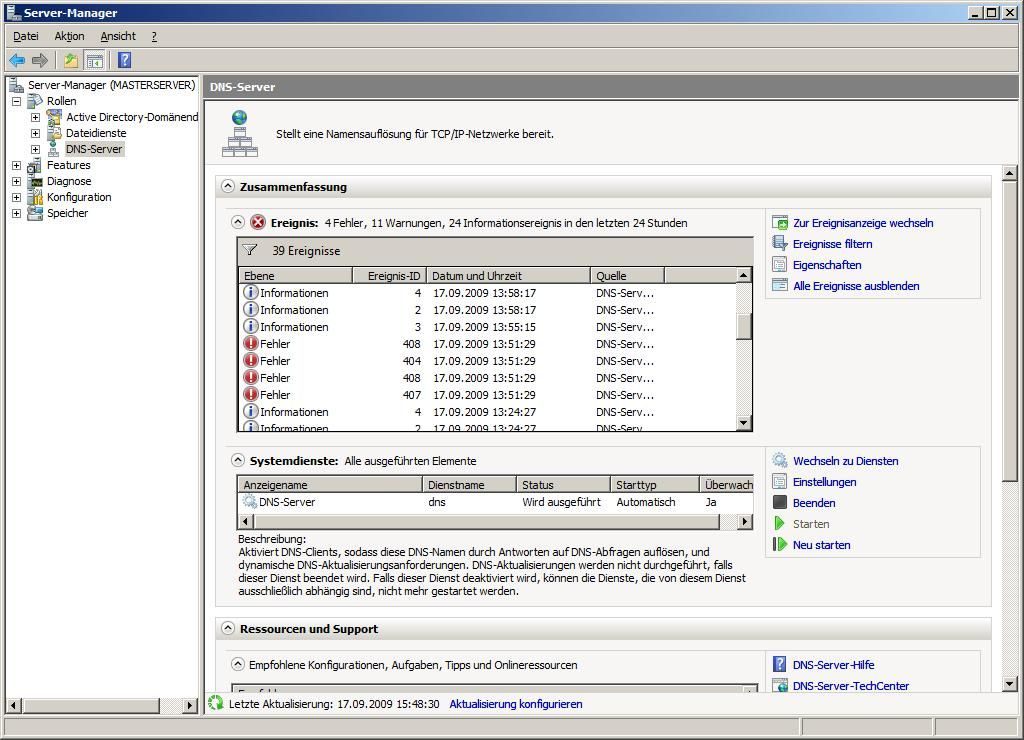The image size is (1024, 740).
Task: Sort services by Anzeigename column header
Action: tap(330, 485)
